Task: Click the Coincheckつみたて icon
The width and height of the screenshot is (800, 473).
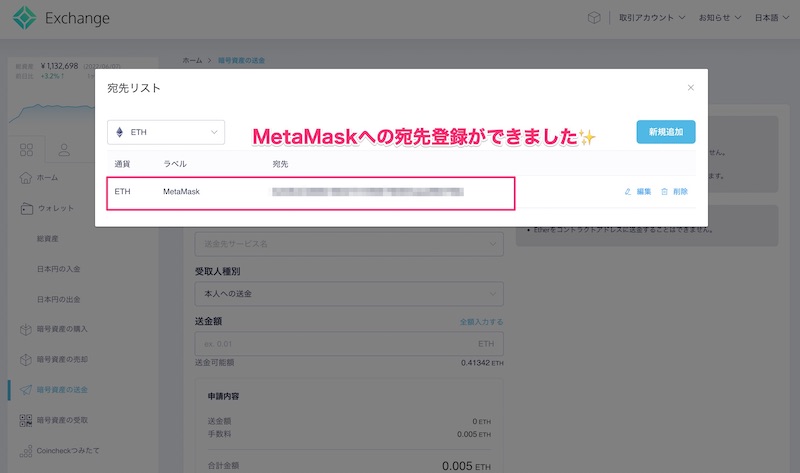Action: [x=26, y=452]
